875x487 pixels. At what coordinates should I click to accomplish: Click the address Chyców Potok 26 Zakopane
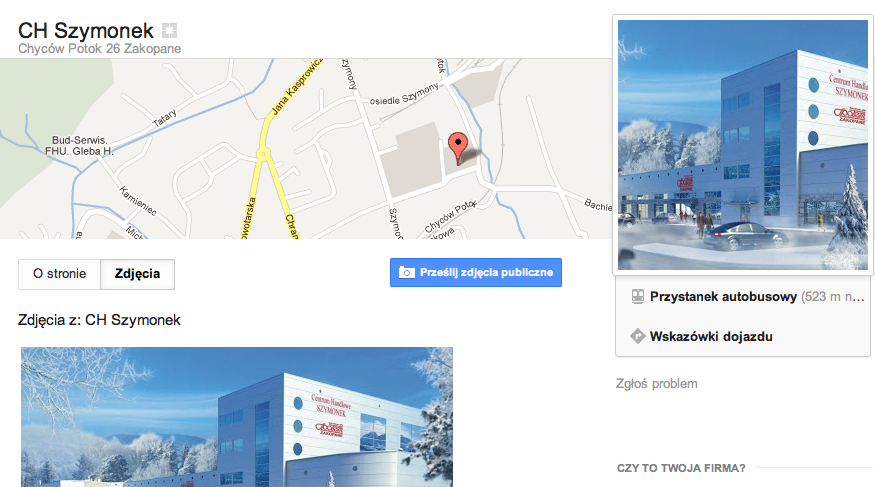(99, 49)
